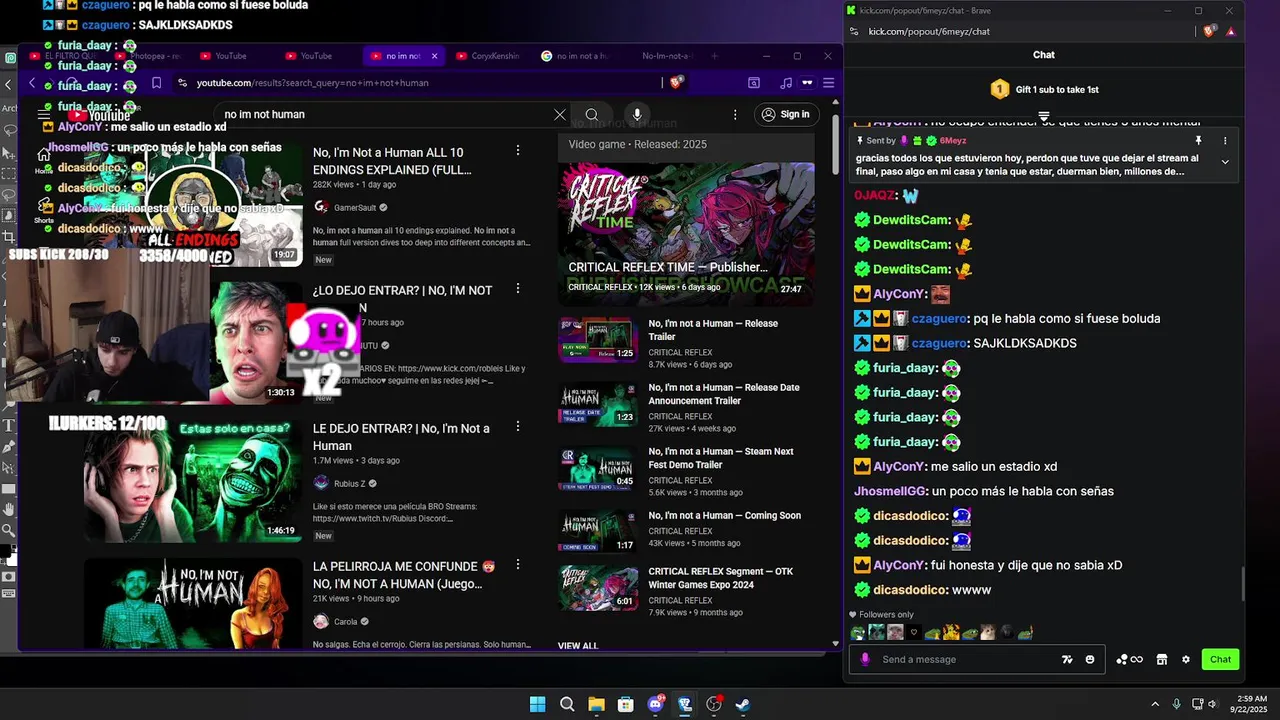This screenshot has height=720, width=1280.
Task: Open 7TV emote menu in chat input
Action: tap(1067, 660)
